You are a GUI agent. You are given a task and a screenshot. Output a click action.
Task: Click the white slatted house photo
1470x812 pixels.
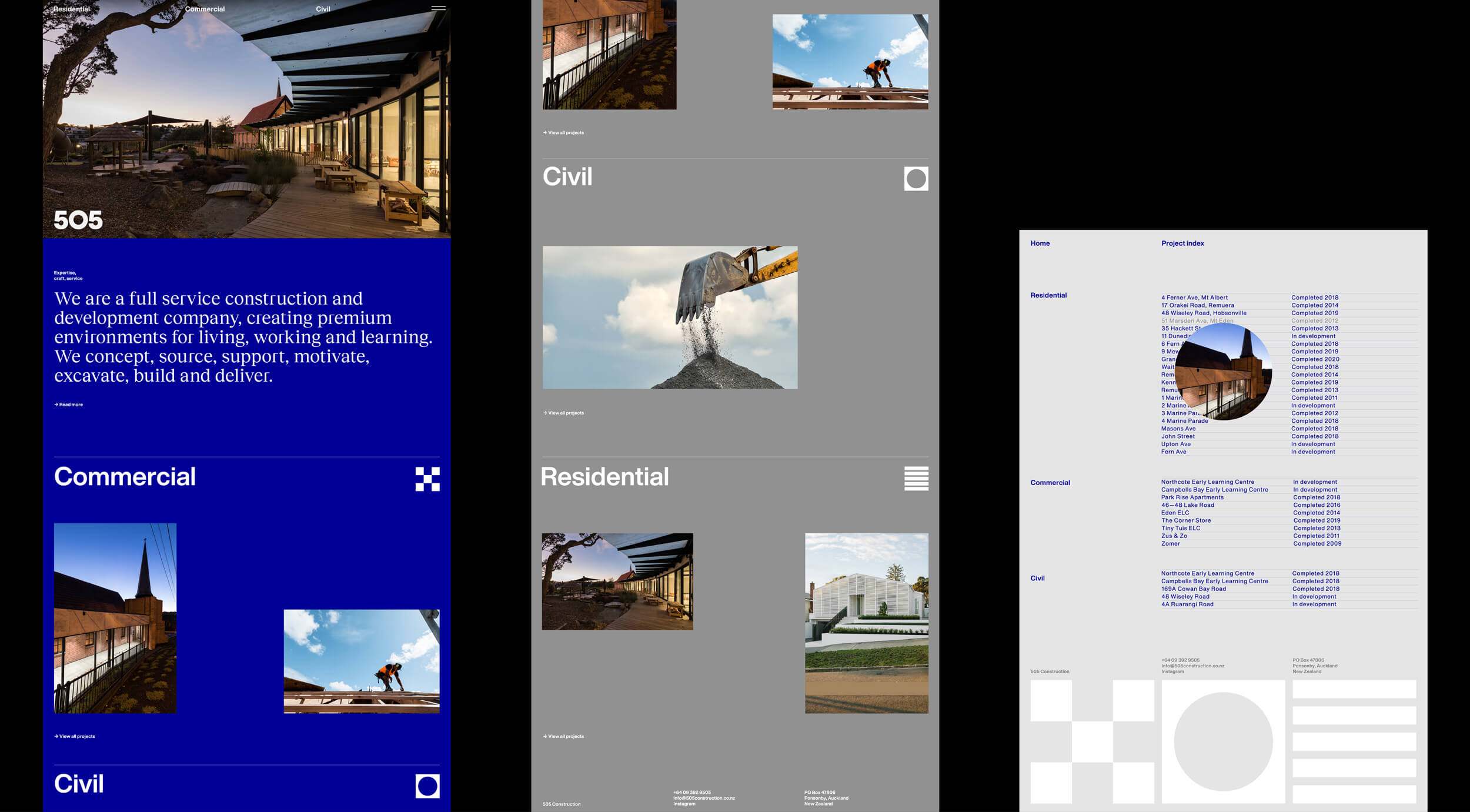866,623
